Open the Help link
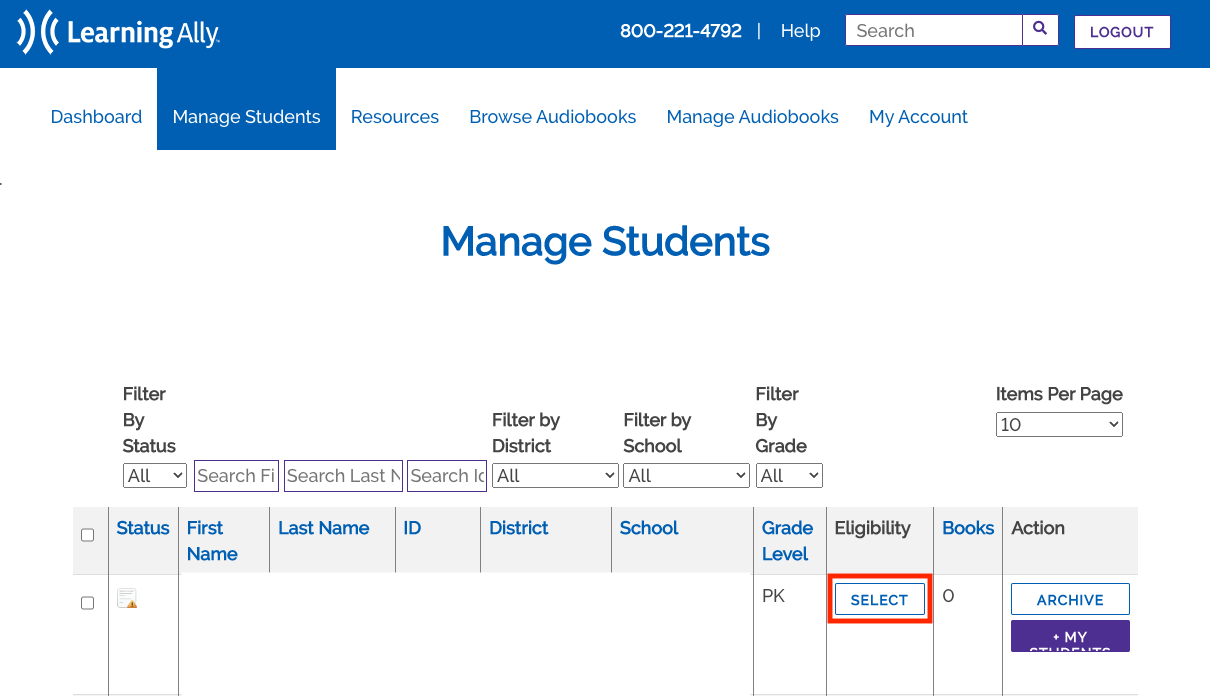 [x=800, y=31]
